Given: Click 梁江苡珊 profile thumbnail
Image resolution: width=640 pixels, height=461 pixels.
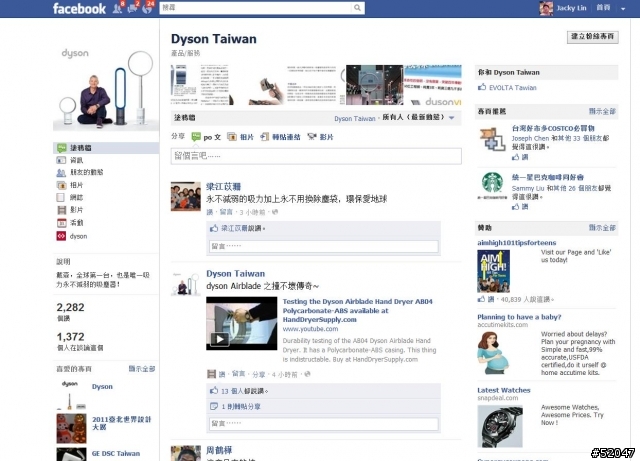Looking at the screenshot, I should (186, 196).
